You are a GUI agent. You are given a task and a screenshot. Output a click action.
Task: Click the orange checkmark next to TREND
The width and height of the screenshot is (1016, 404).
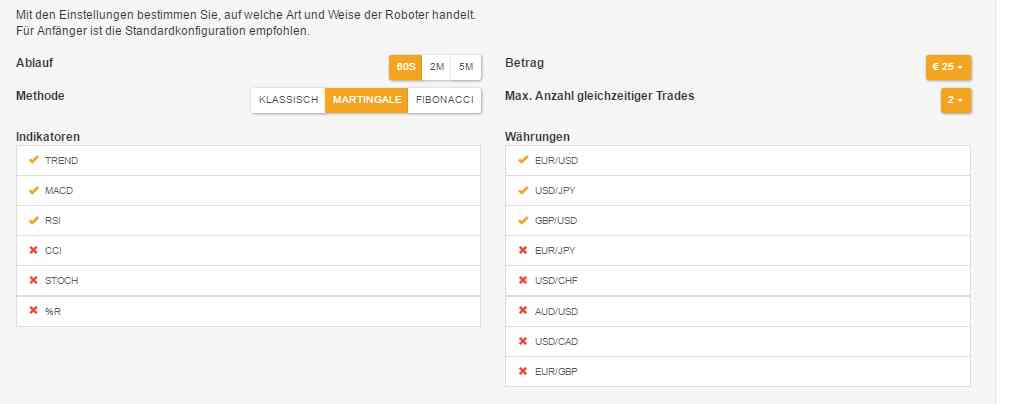coord(34,160)
